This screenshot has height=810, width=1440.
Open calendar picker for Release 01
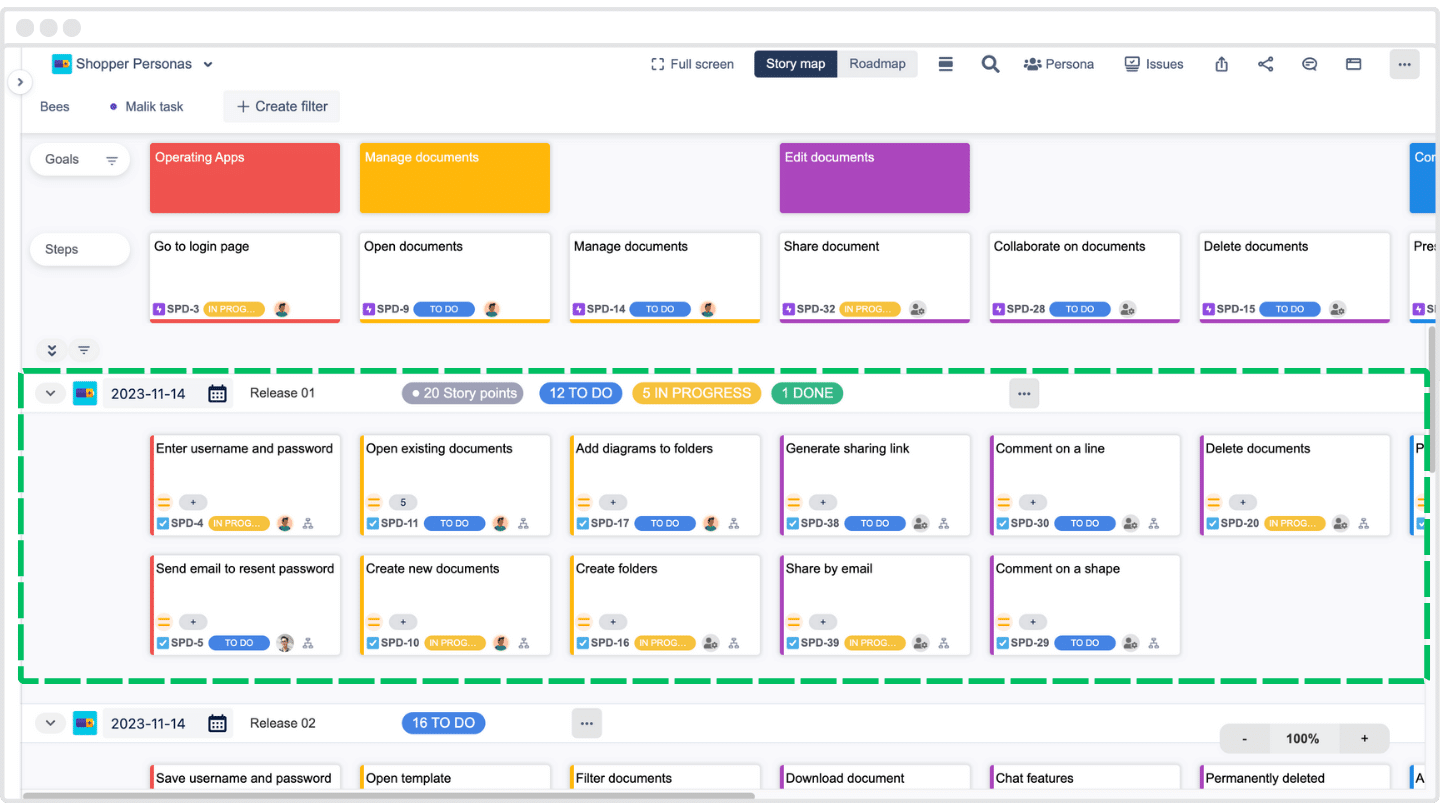217,394
